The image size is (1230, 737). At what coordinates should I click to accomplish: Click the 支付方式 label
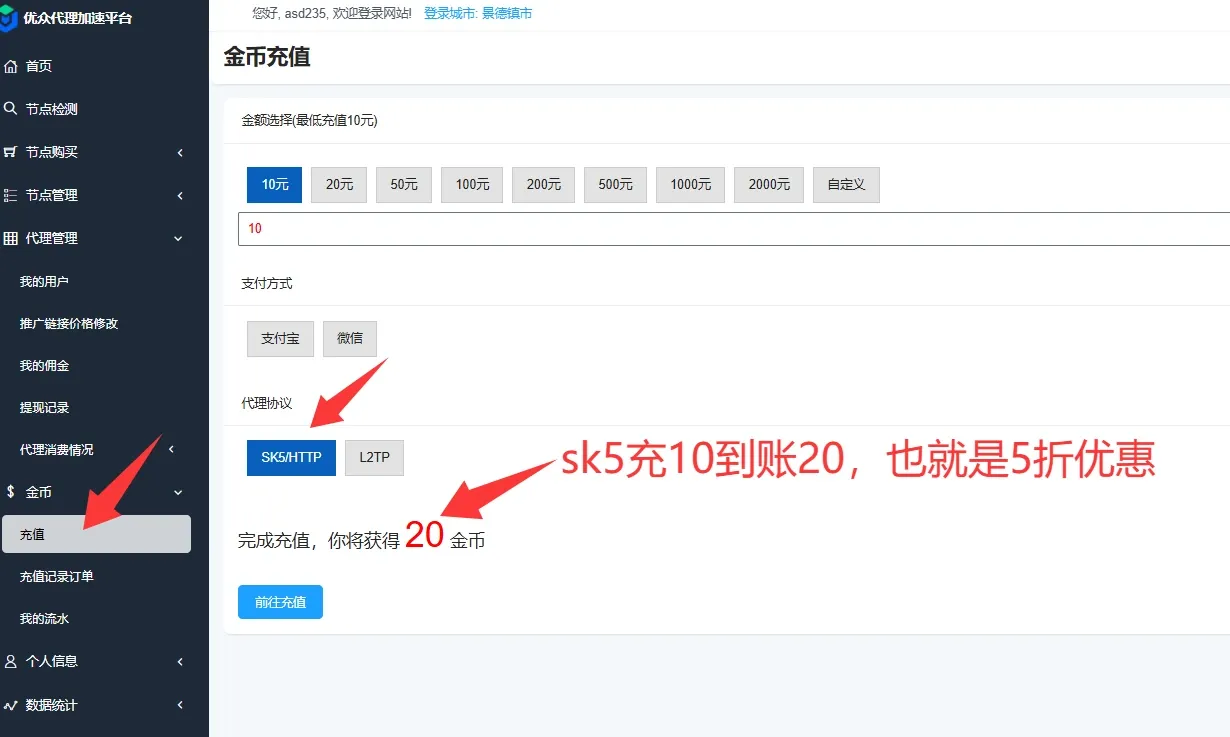point(267,284)
